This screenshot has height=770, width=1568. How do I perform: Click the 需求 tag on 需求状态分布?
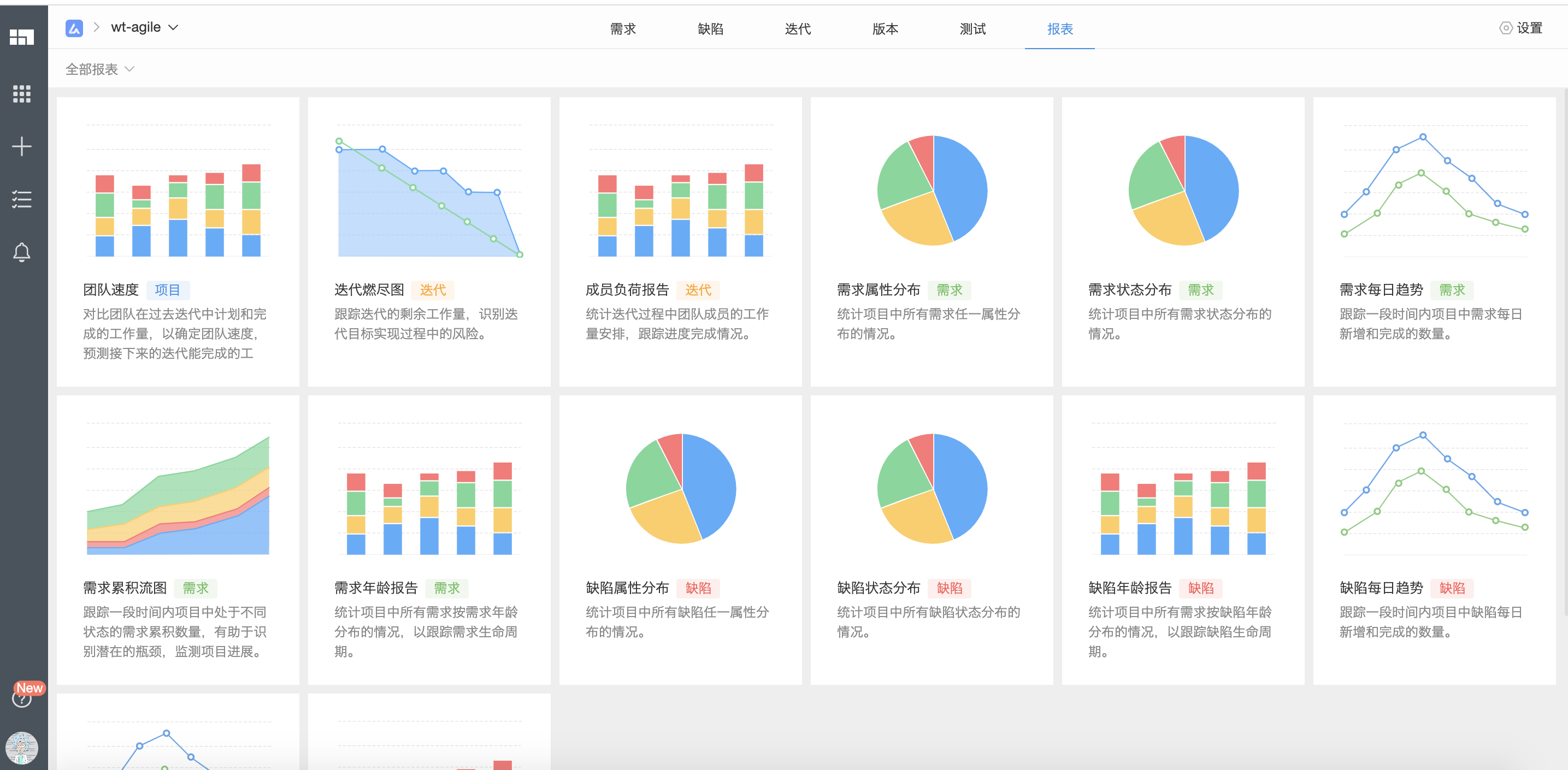pos(1201,290)
